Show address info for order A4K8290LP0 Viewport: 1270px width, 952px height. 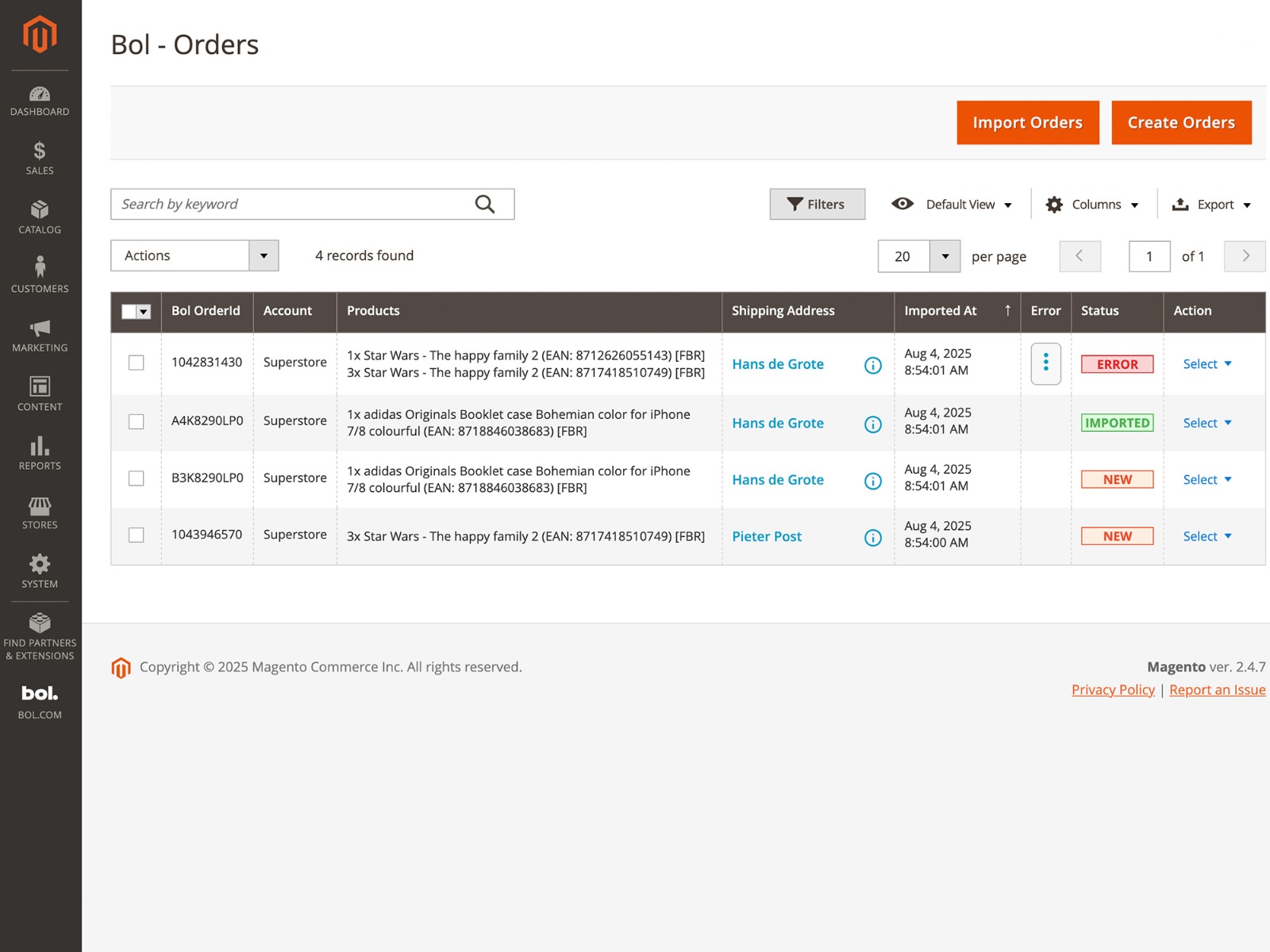tap(873, 424)
